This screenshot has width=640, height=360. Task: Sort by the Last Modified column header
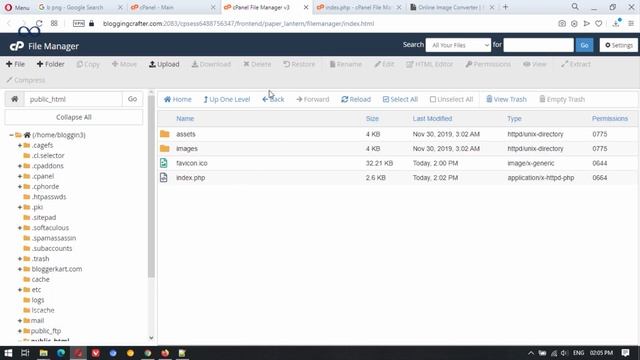(432, 119)
